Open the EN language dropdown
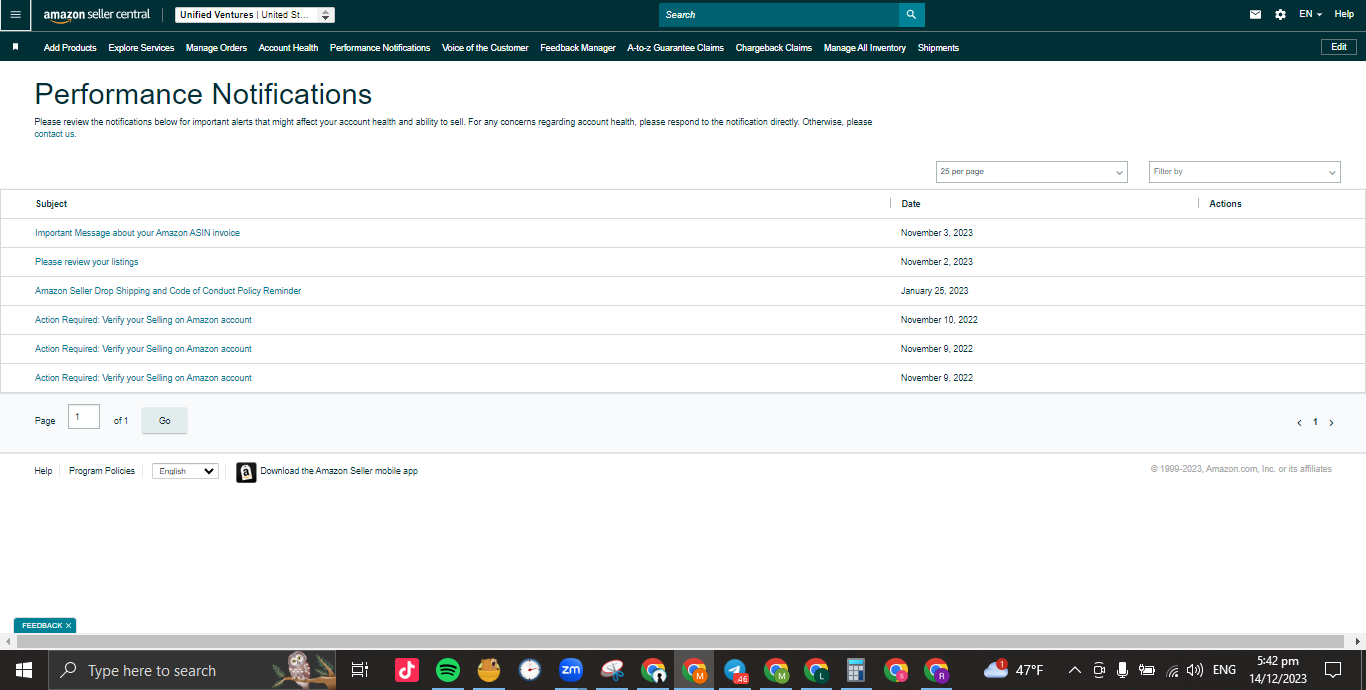Image resolution: width=1366 pixels, height=690 pixels. point(1310,14)
